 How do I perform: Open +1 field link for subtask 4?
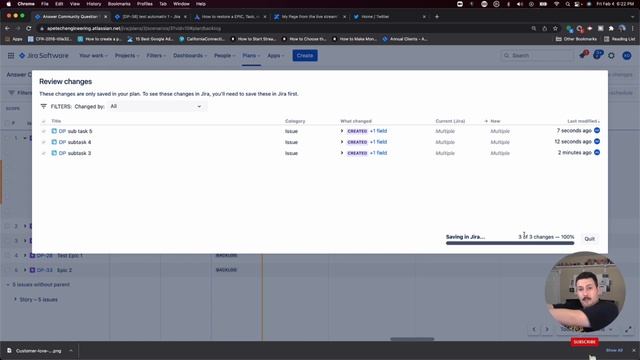[378, 142]
